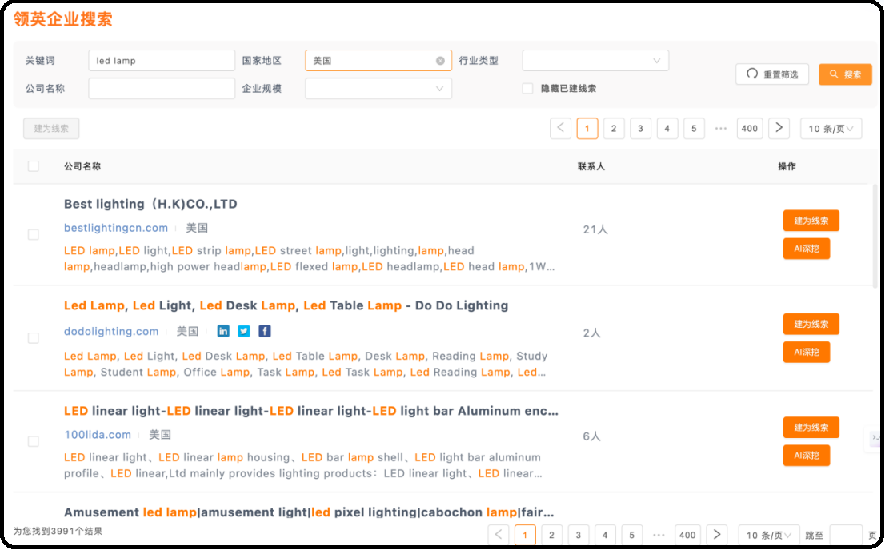
Task: Open Do Do Lighting Twitter icon
Action: click(244, 331)
